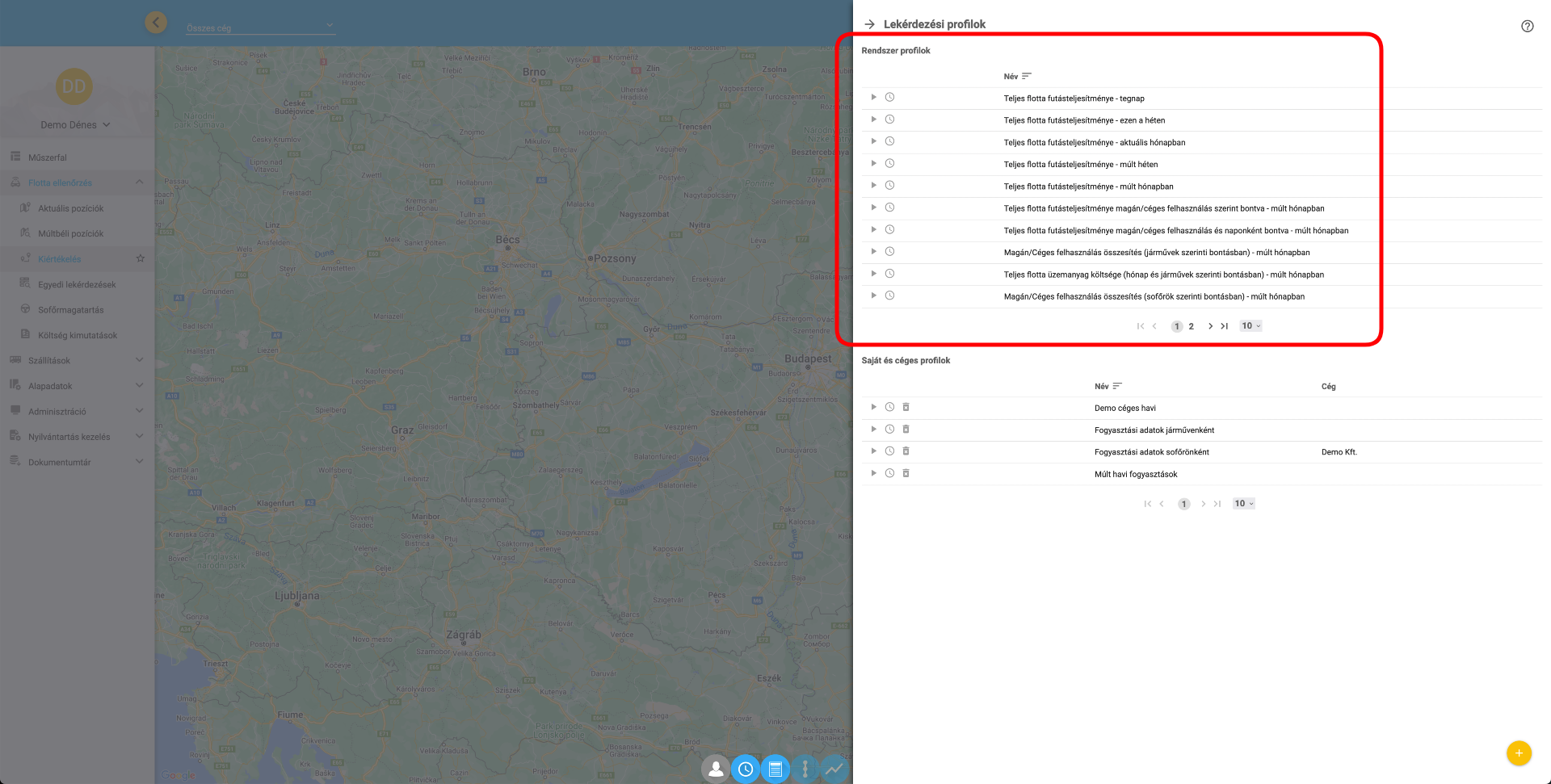
Task: Click the yellow back arrow in header
Action: point(156,23)
